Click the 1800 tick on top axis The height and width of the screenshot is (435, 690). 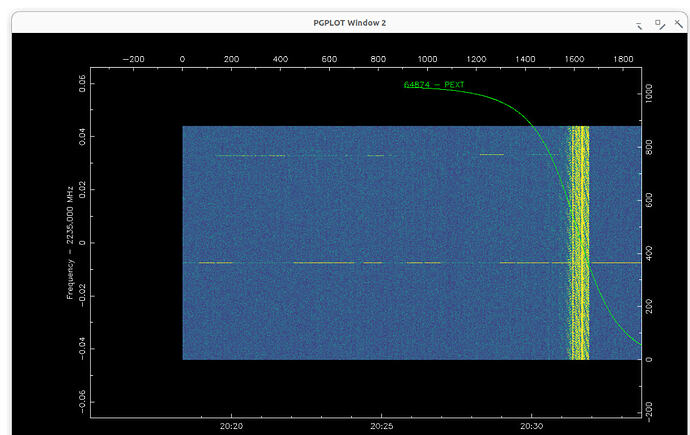click(x=623, y=59)
